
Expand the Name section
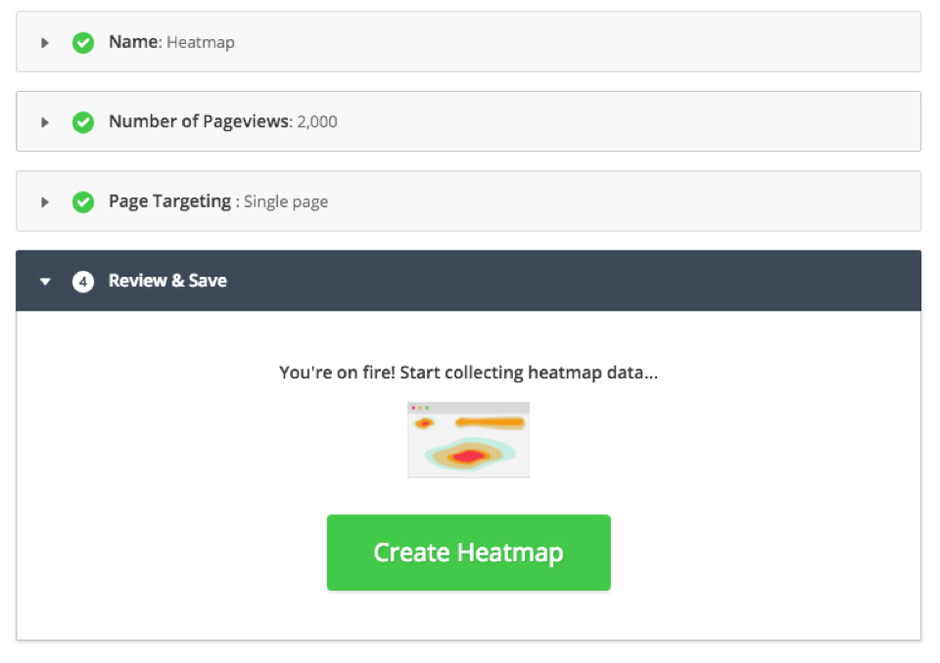45,42
